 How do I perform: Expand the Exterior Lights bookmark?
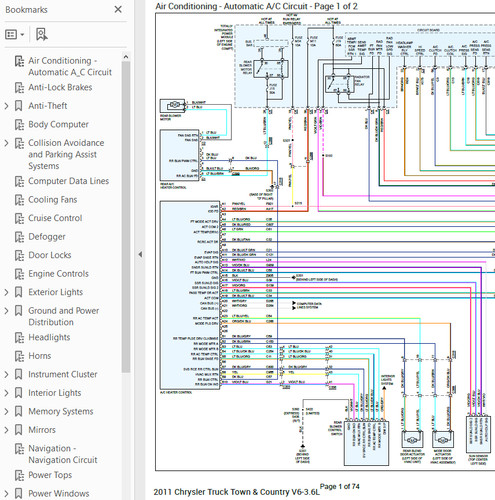pos(6,292)
